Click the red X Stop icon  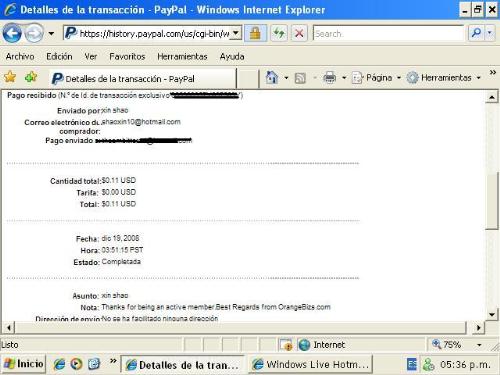pyautogui.click(x=299, y=33)
